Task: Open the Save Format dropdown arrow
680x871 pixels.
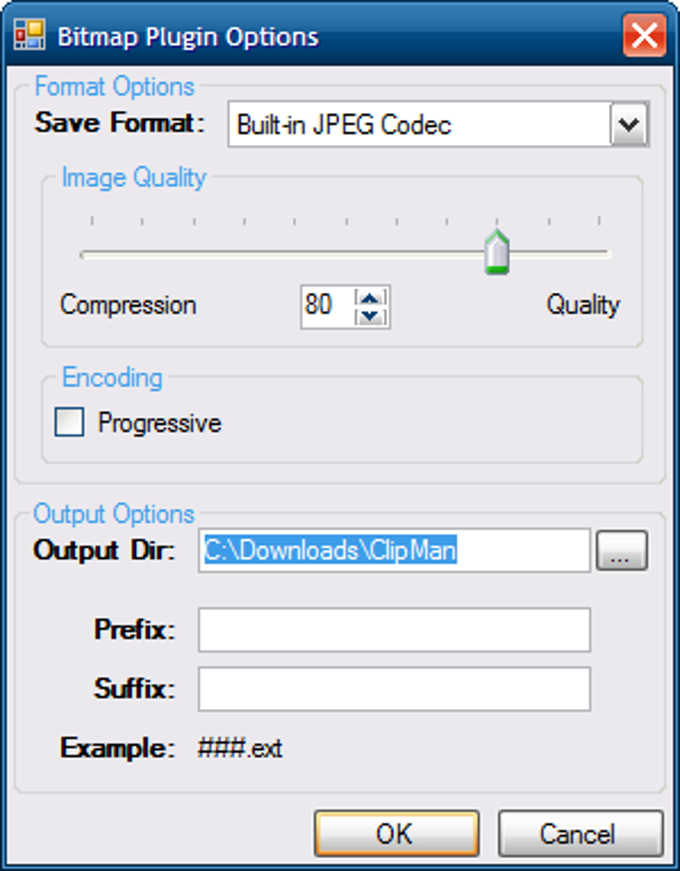Action: point(629,126)
